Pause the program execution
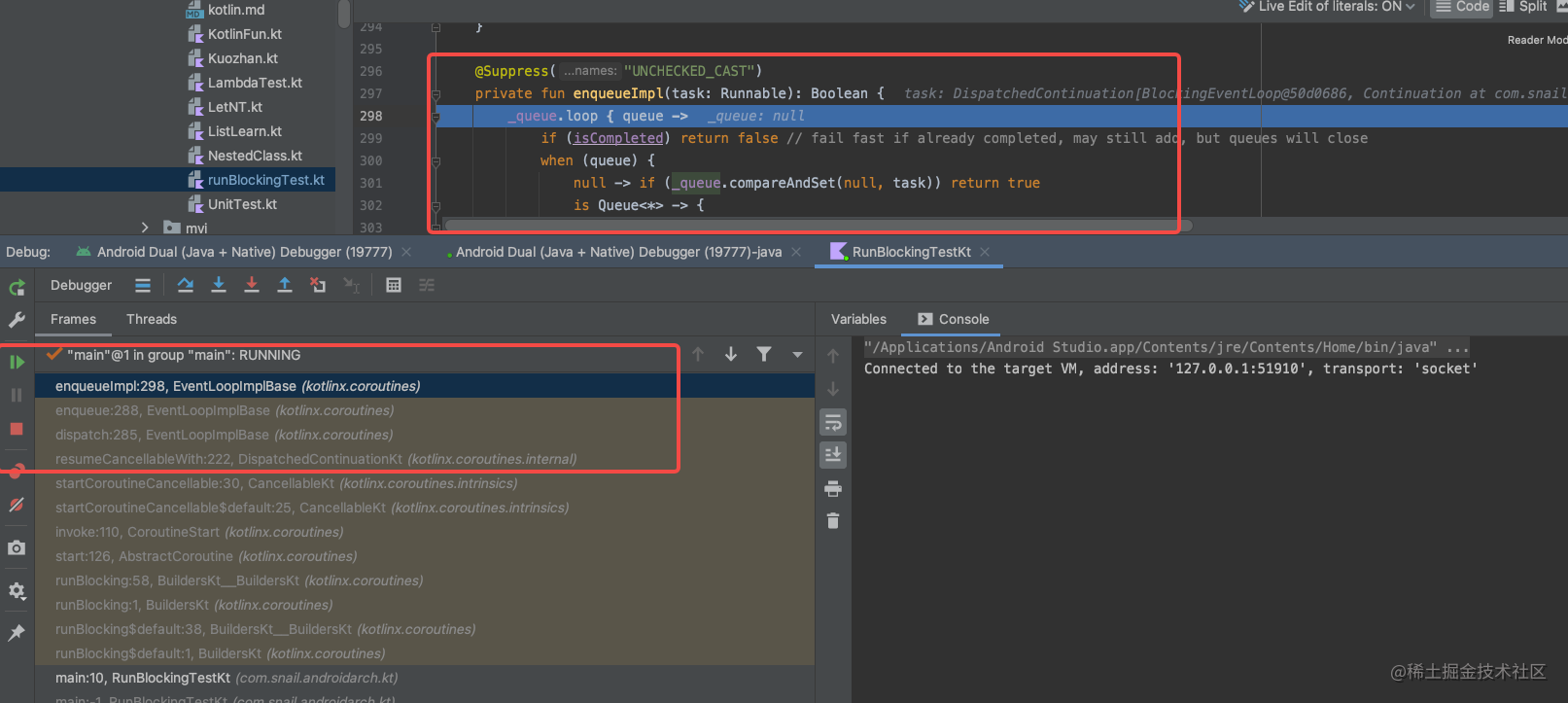 pos(17,395)
